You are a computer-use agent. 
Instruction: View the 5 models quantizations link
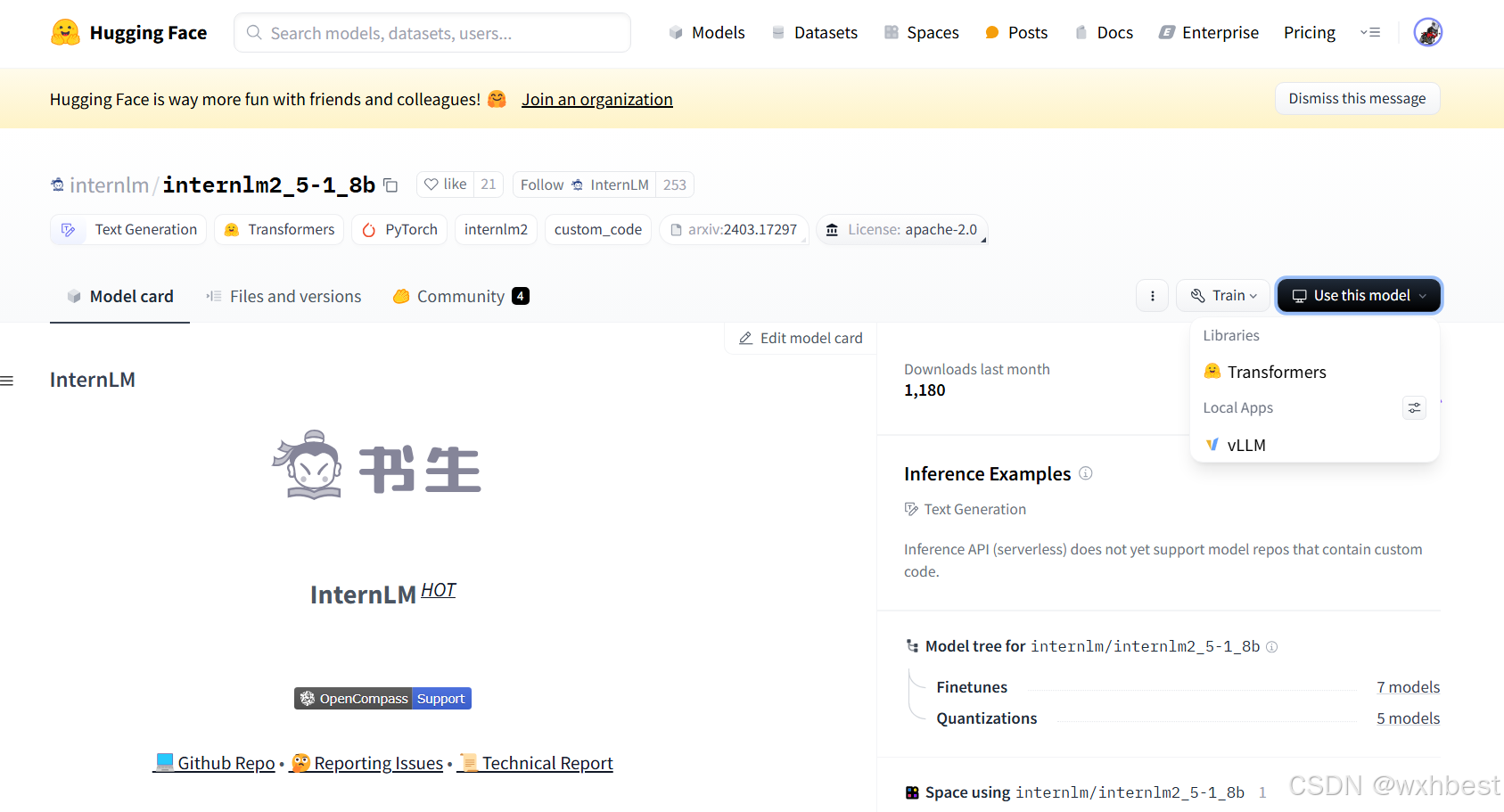click(1408, 718)
